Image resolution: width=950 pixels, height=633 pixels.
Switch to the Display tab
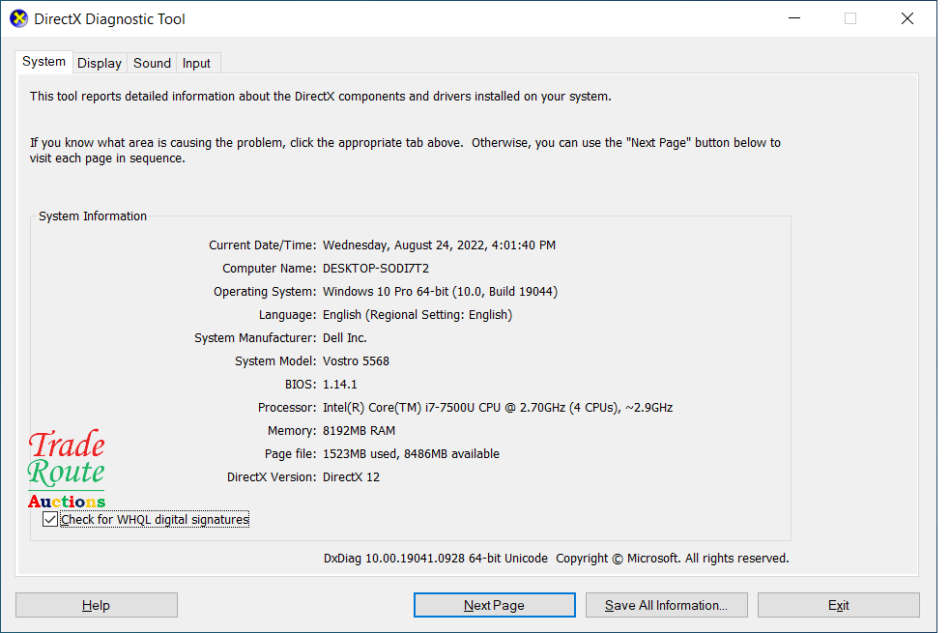[99, 62]
